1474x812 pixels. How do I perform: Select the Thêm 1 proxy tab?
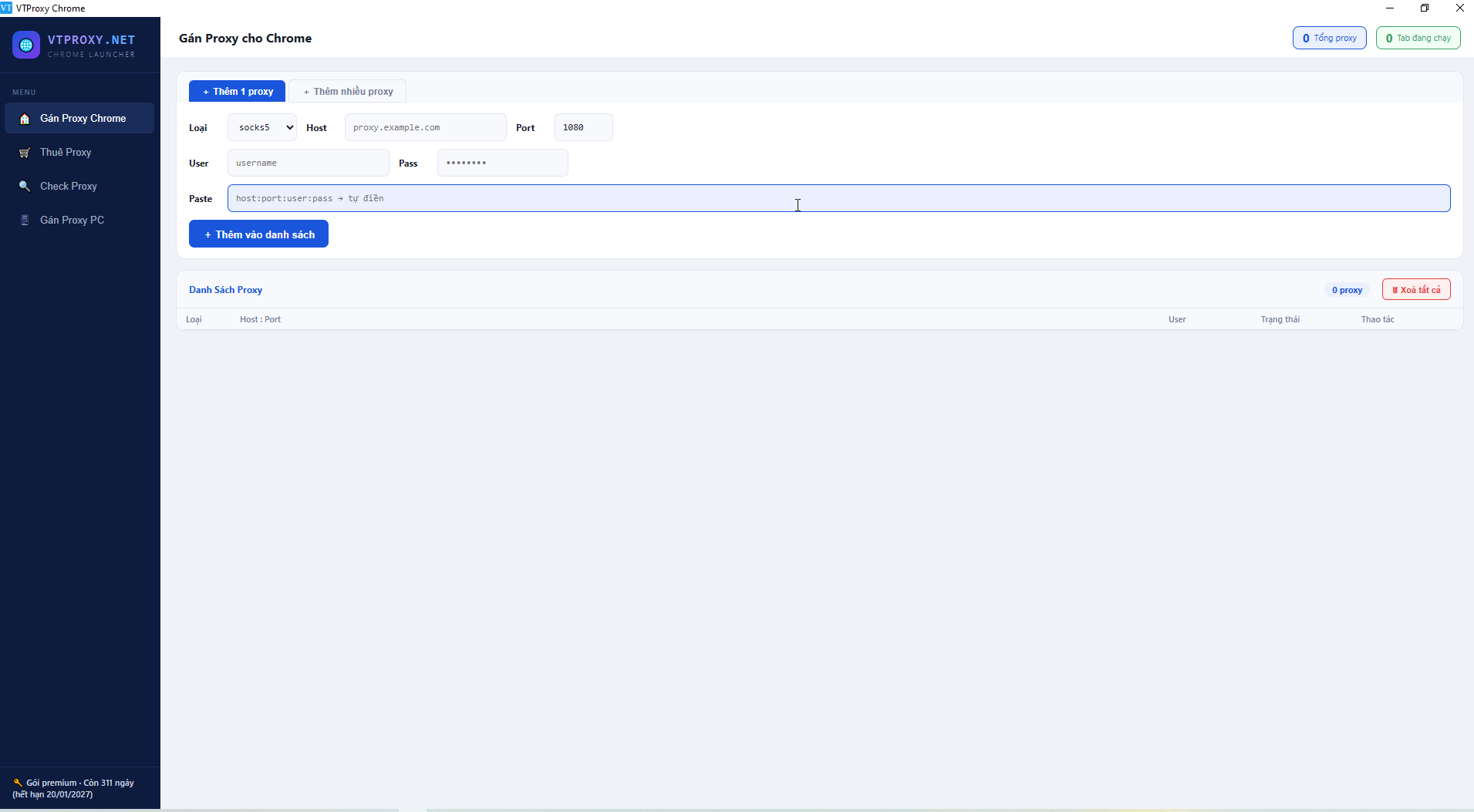pyautogui.click(x=237, y=90)
